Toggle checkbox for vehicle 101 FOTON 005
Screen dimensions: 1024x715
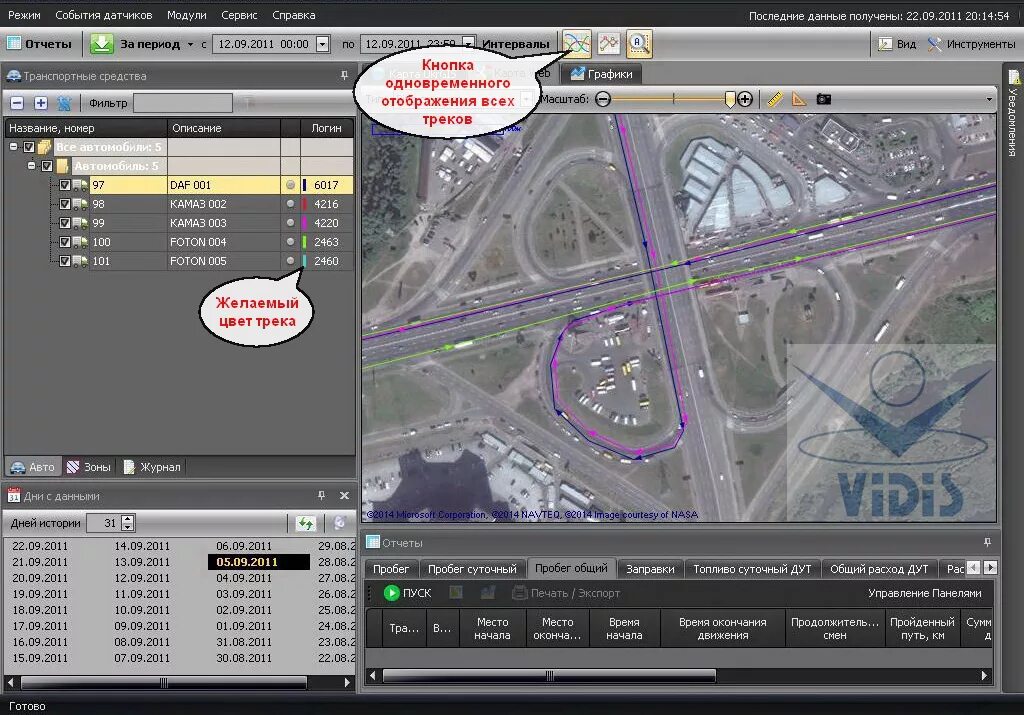65,261
